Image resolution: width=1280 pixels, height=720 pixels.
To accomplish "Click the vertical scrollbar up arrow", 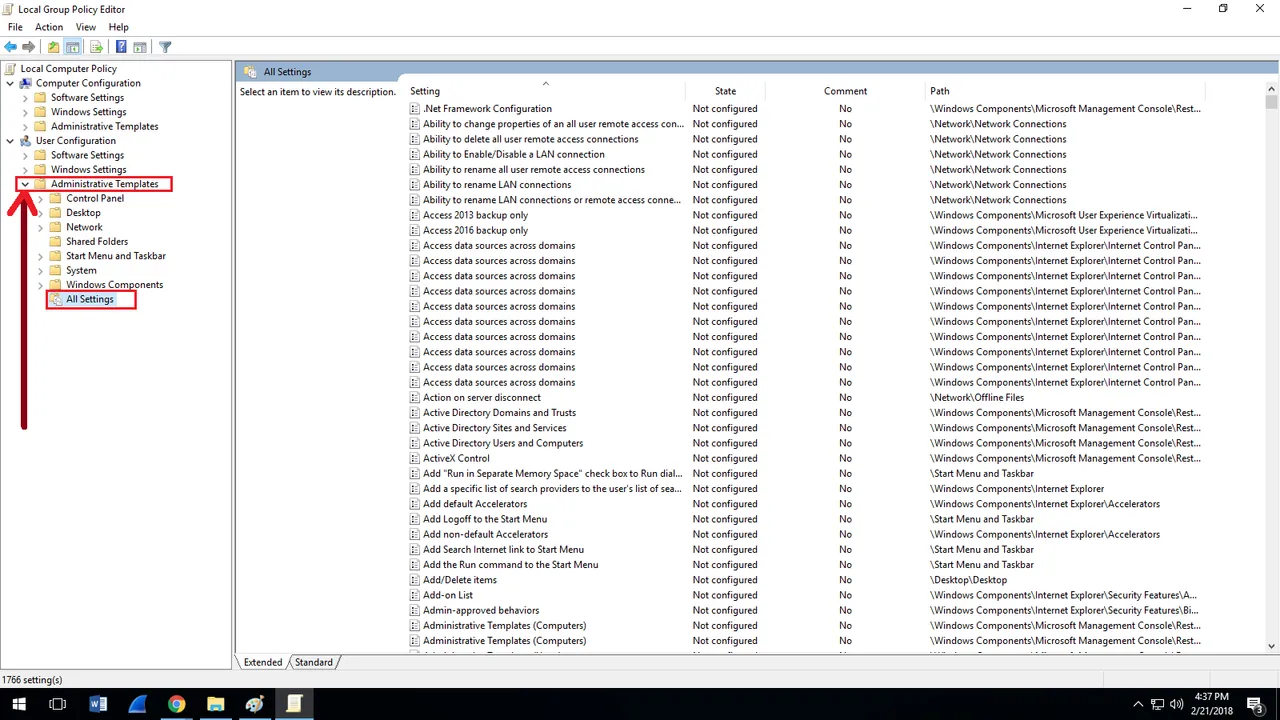I will pyautogui.click(x=1271, y=89).
